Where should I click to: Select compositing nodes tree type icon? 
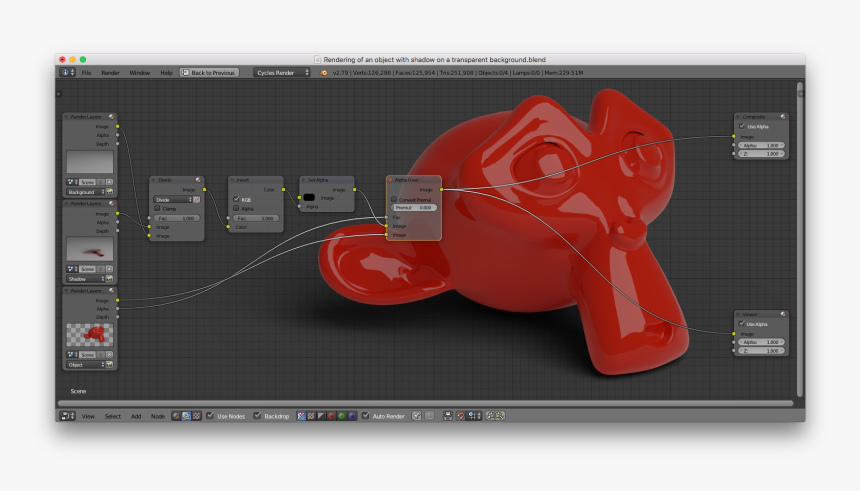(186, 416)
